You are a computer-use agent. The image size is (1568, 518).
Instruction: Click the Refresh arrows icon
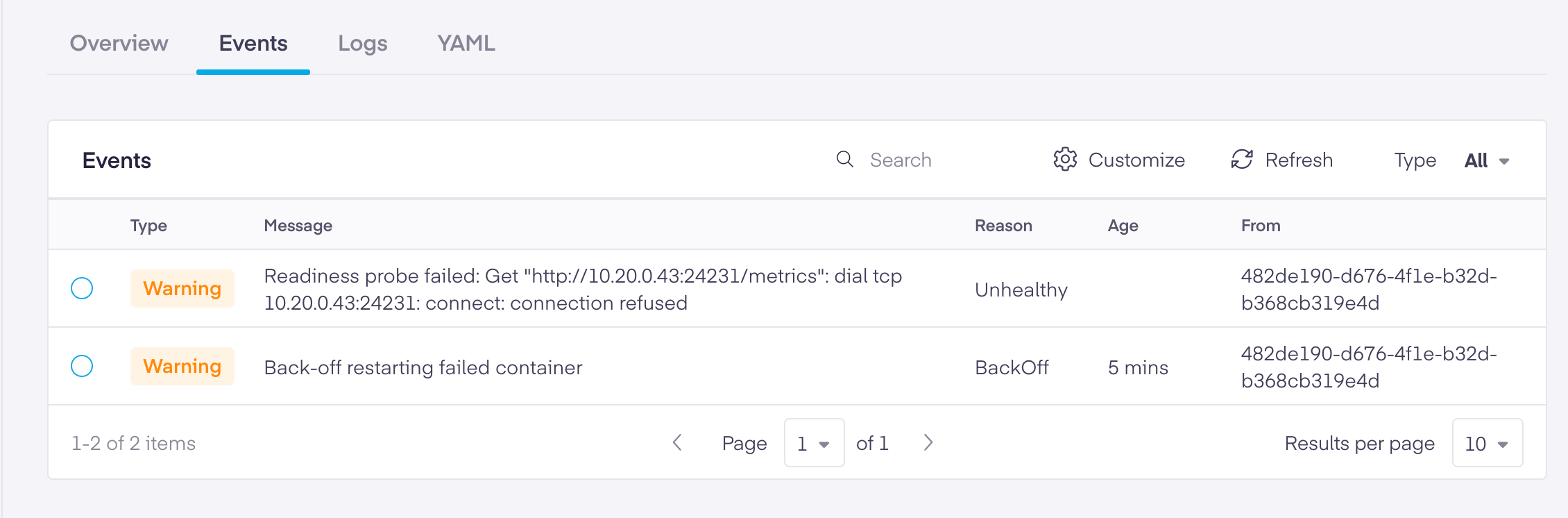pyautogui.click(x=1242, y=160)
